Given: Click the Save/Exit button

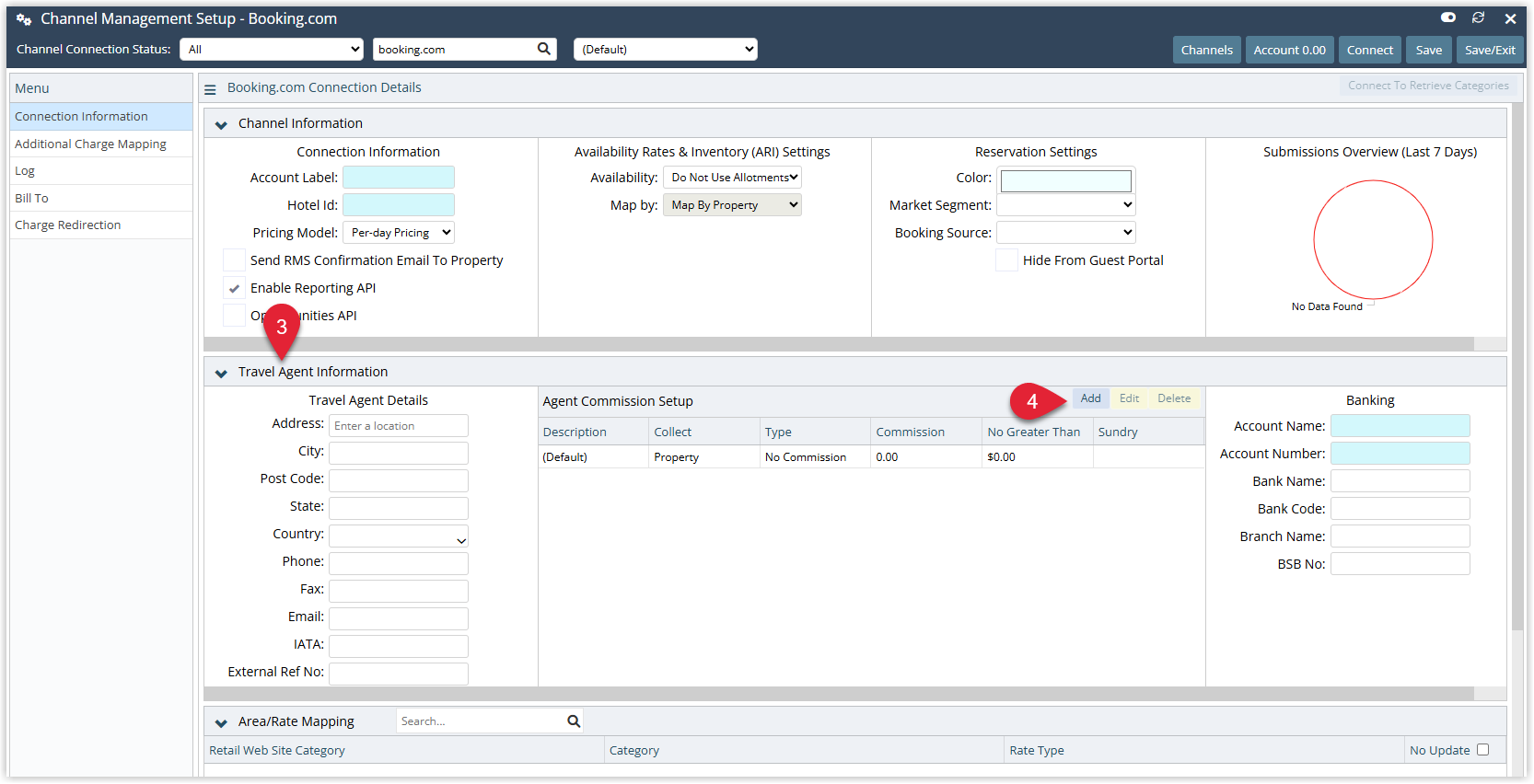Looking at the screenshot, I should 1490,50.
